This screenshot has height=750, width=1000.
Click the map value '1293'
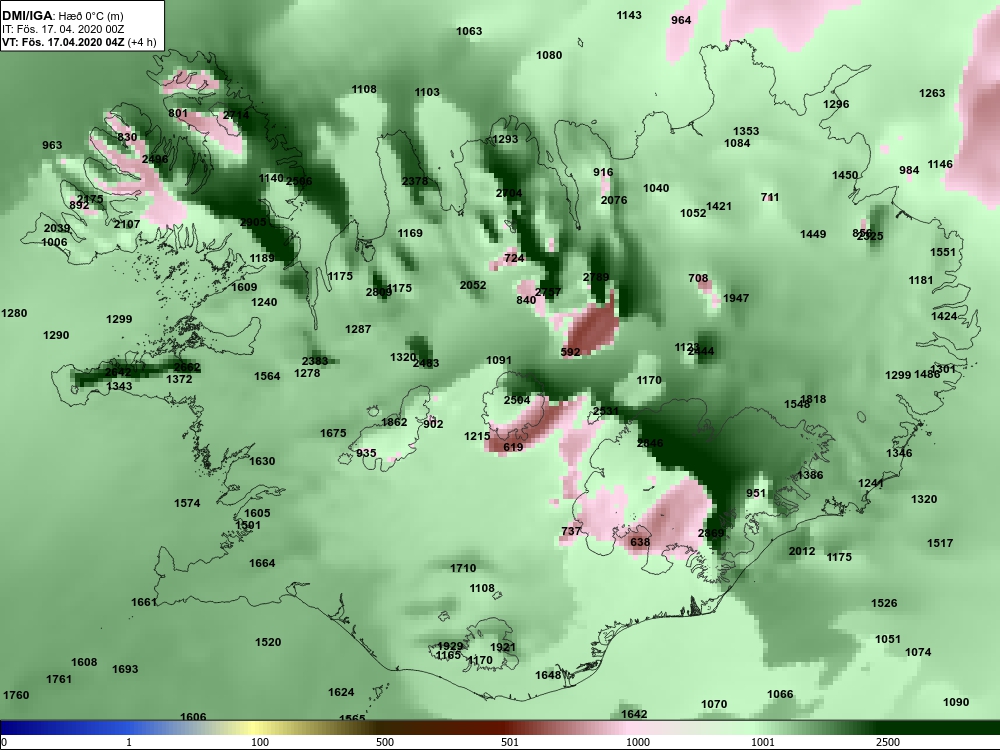click(x=505, y=139)
